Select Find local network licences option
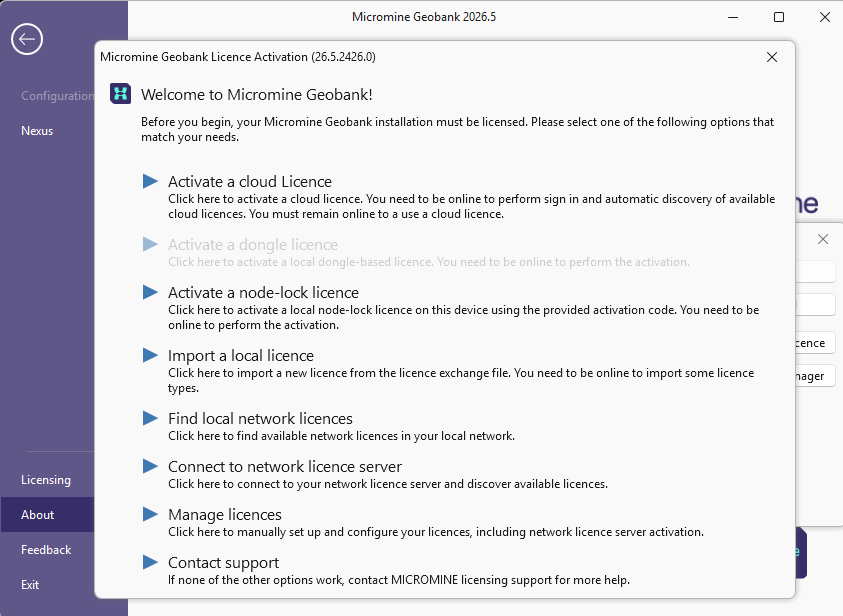 [x=260, y=418]
